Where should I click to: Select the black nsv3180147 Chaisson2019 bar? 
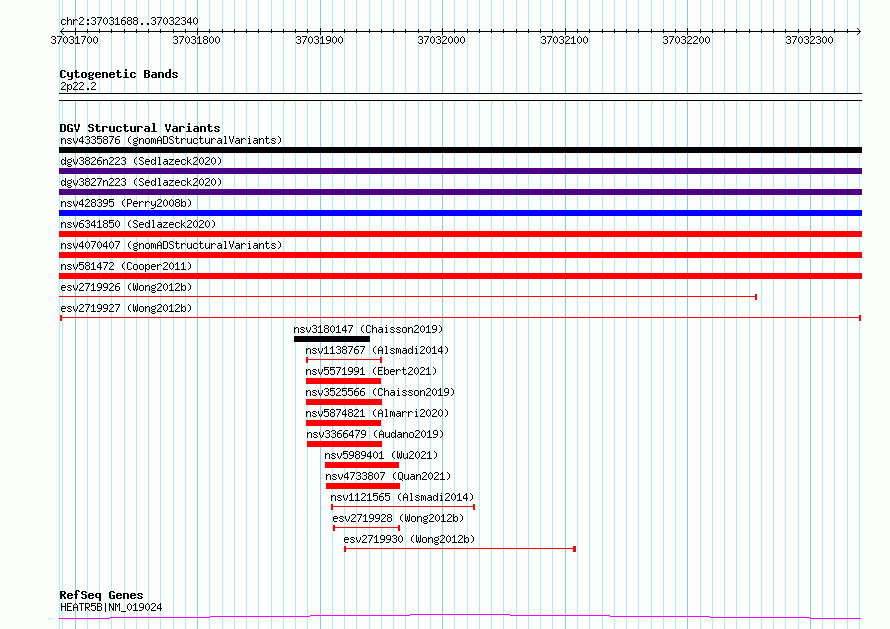[x=331, y=339]
